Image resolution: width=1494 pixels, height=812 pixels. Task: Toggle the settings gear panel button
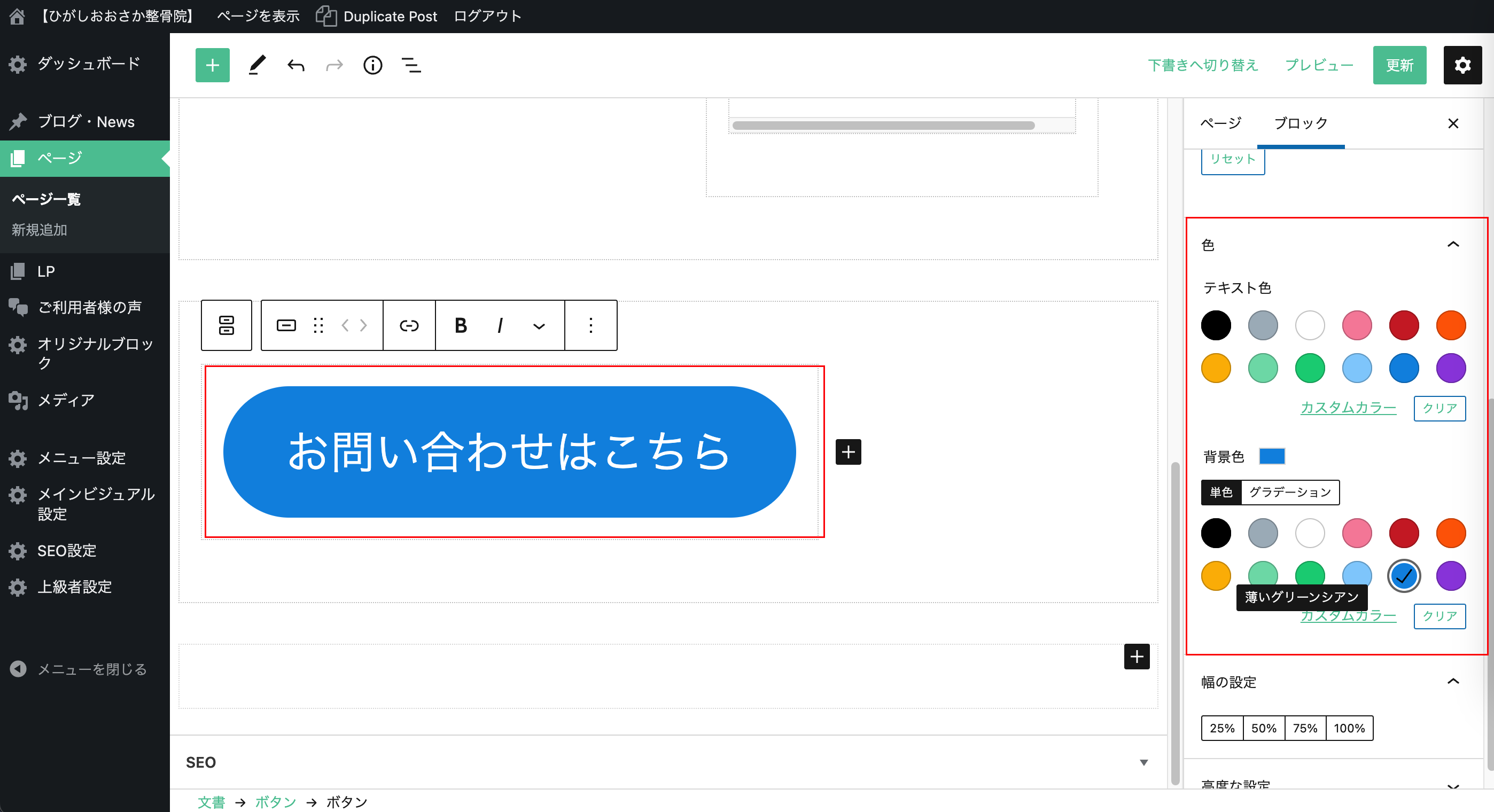coord(1461,65)
